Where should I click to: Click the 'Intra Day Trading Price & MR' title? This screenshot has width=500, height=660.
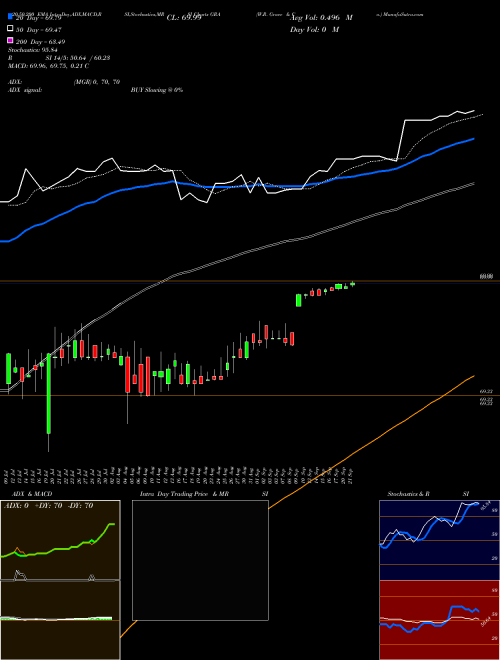(x=184, y=494)
